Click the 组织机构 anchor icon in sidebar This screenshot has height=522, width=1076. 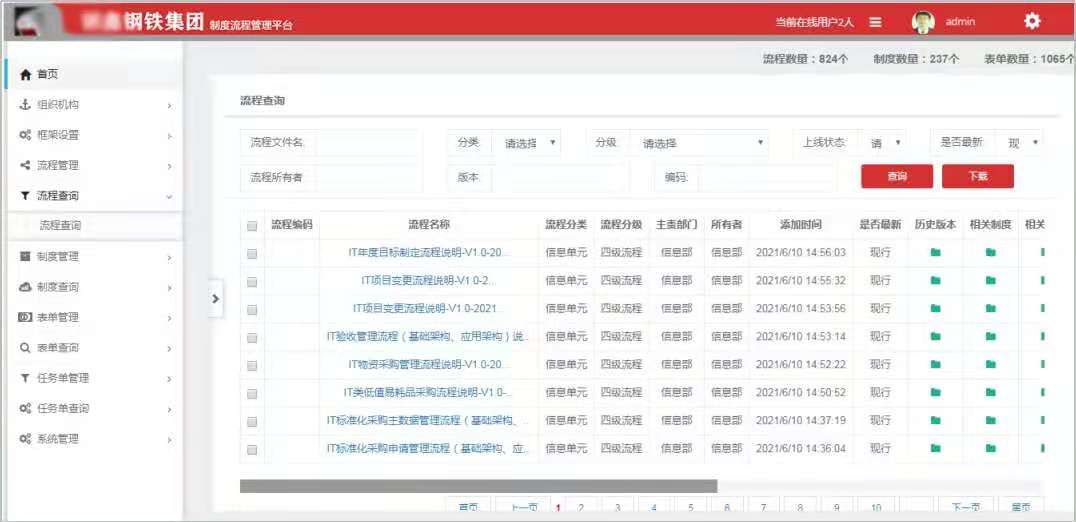pyautogui.click(x=26, y=105)
